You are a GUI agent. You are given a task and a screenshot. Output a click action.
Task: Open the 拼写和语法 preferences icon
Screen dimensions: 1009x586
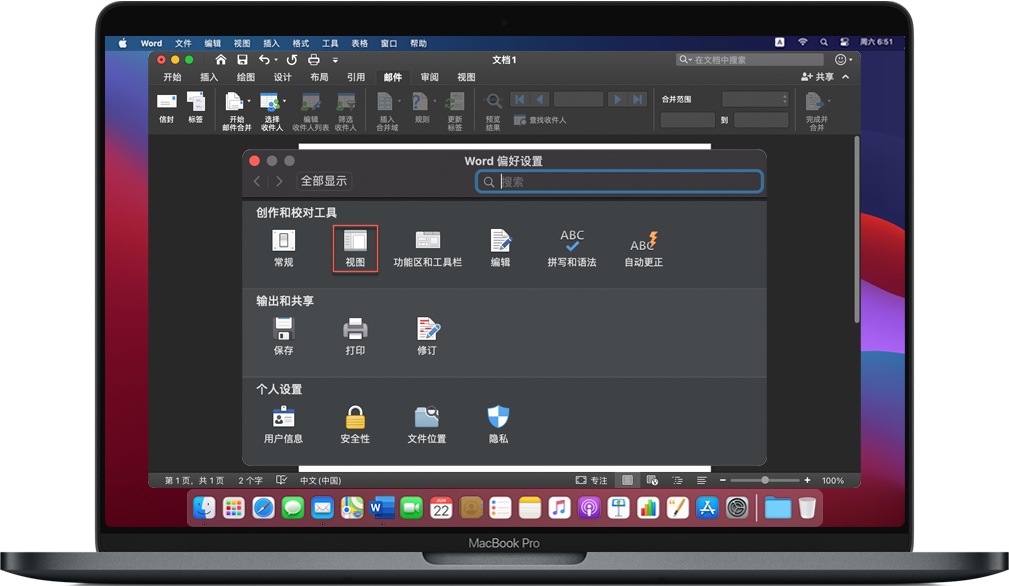[572, 245]
